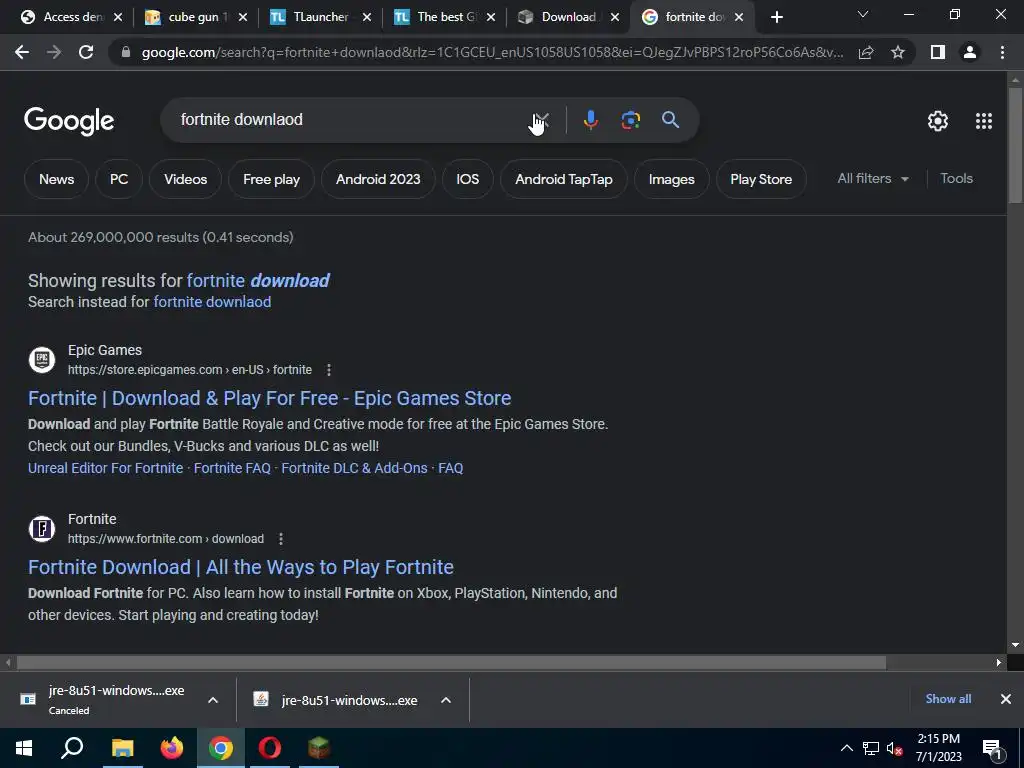The image size is (1024, 768).
Task: Switch to the TLauncher tab
Action: click(321, 17)
